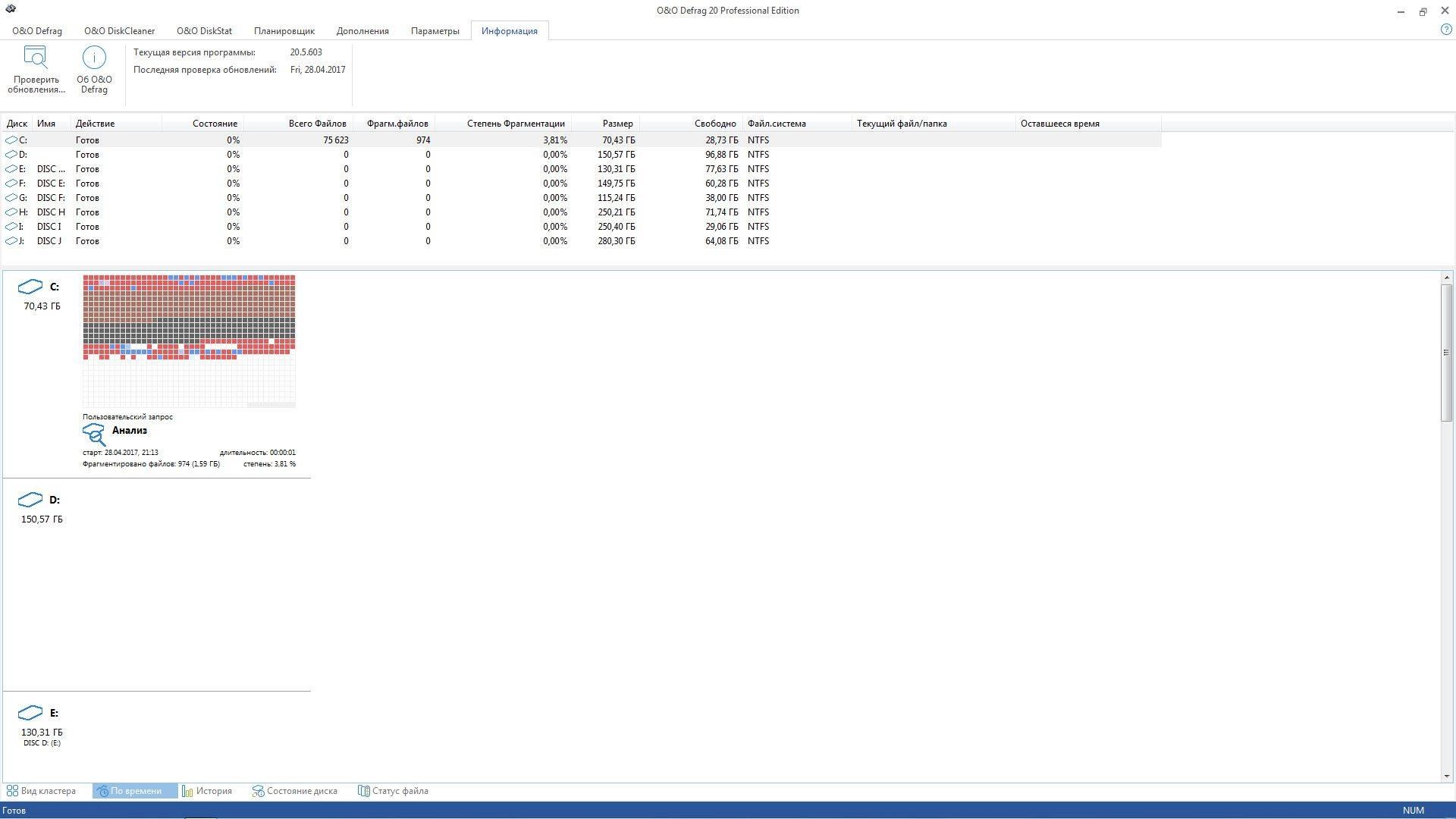This screenshot has height=819, width=1456.
Task: Select the 75 623 total files cell
Action: [335, 140]
